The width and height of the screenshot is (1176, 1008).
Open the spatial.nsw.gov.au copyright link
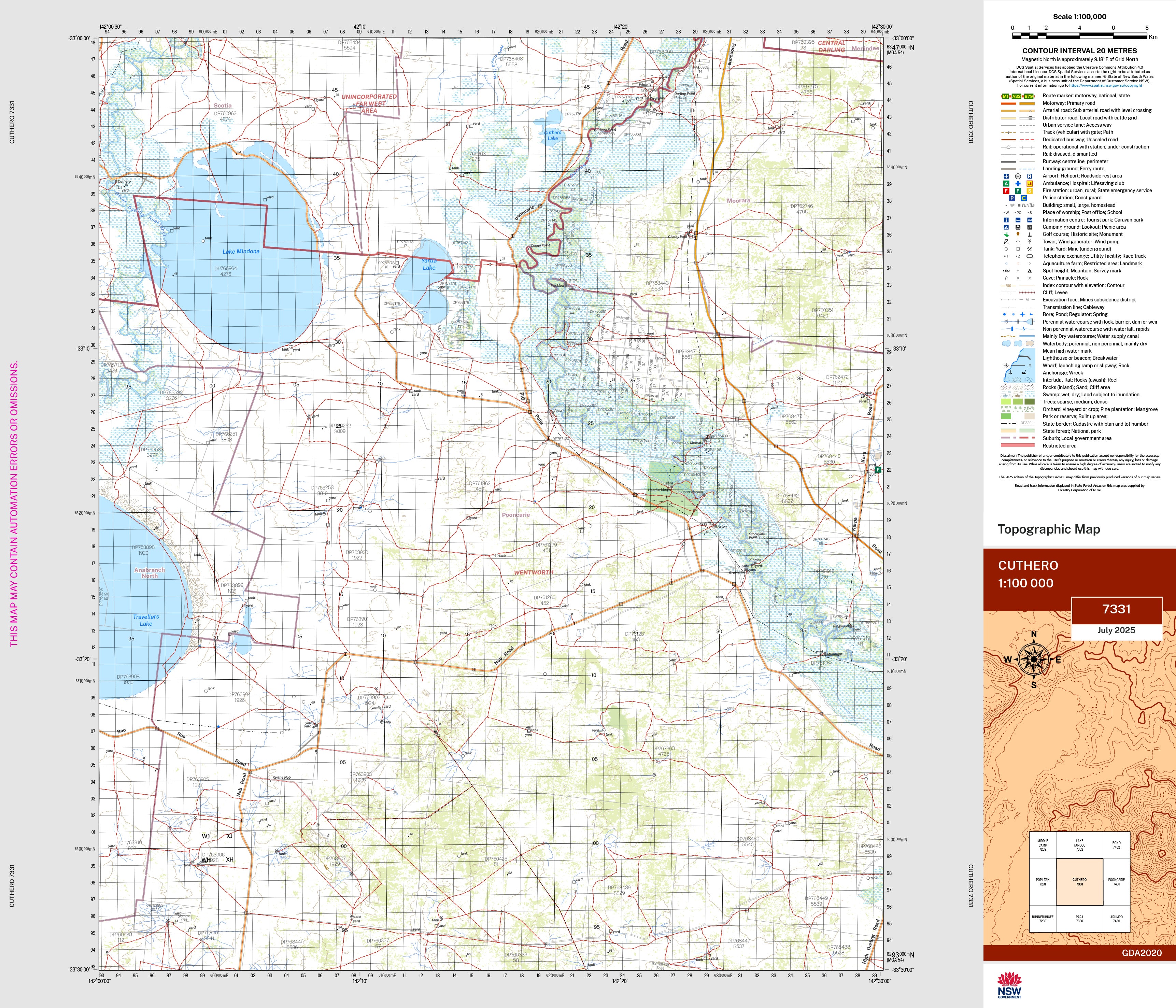coord(1106,86)
